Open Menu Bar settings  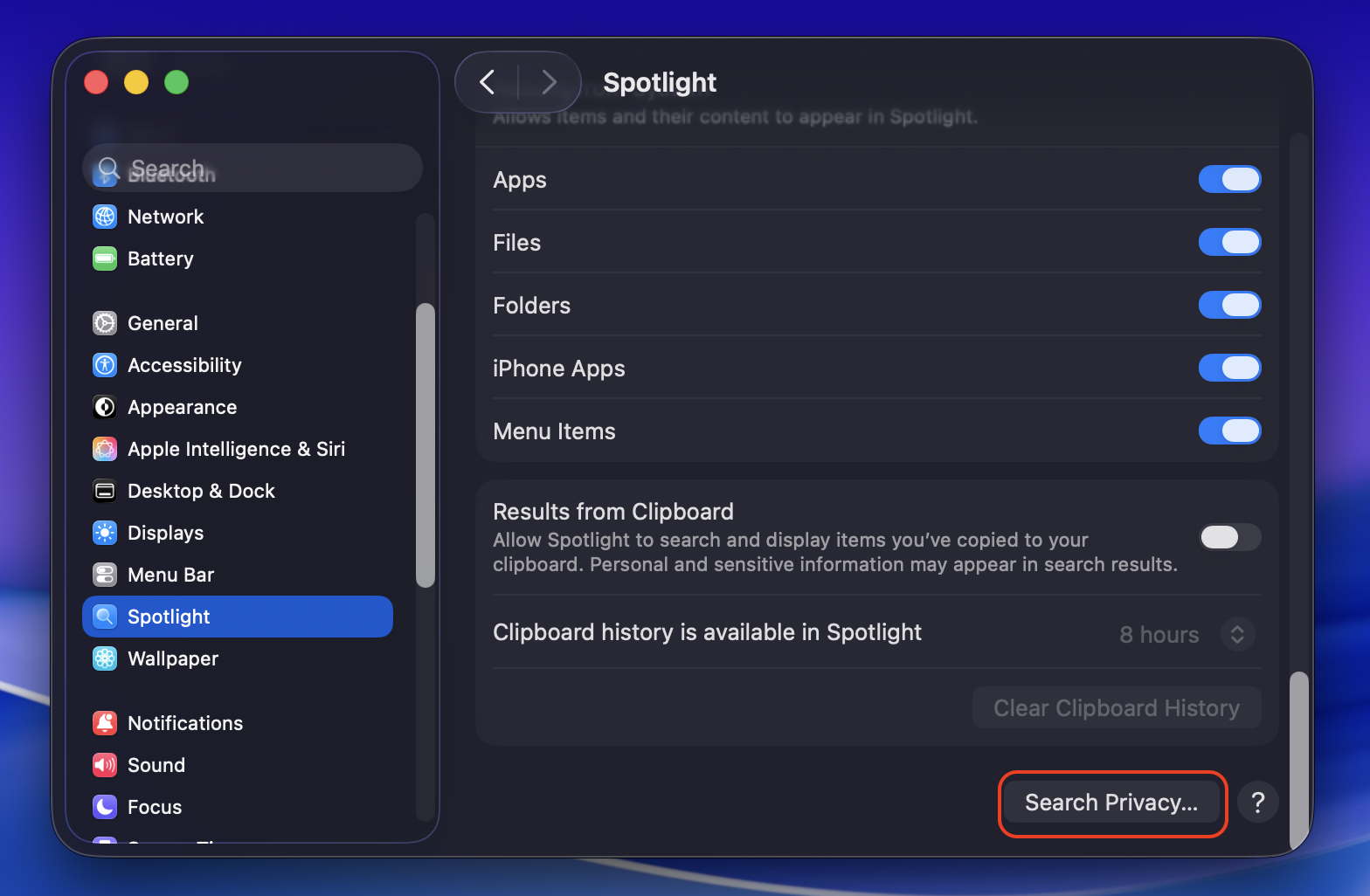[x=238, y=575]
